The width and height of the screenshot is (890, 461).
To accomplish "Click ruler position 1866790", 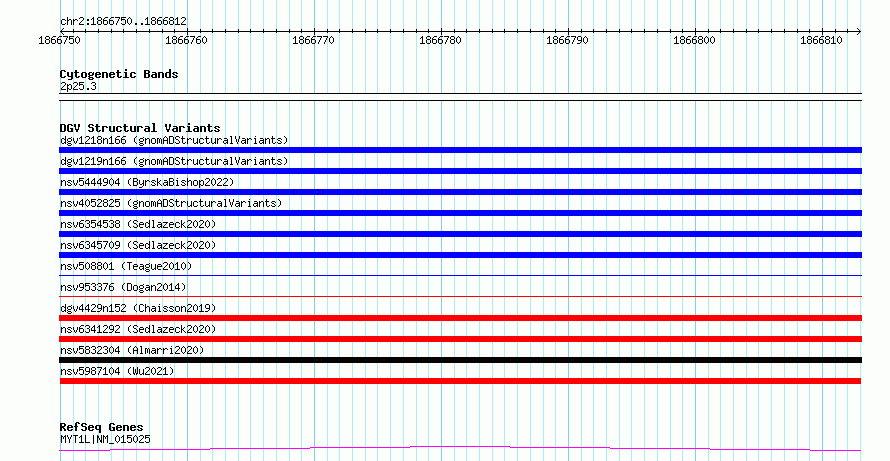I will tap(567, 40).
